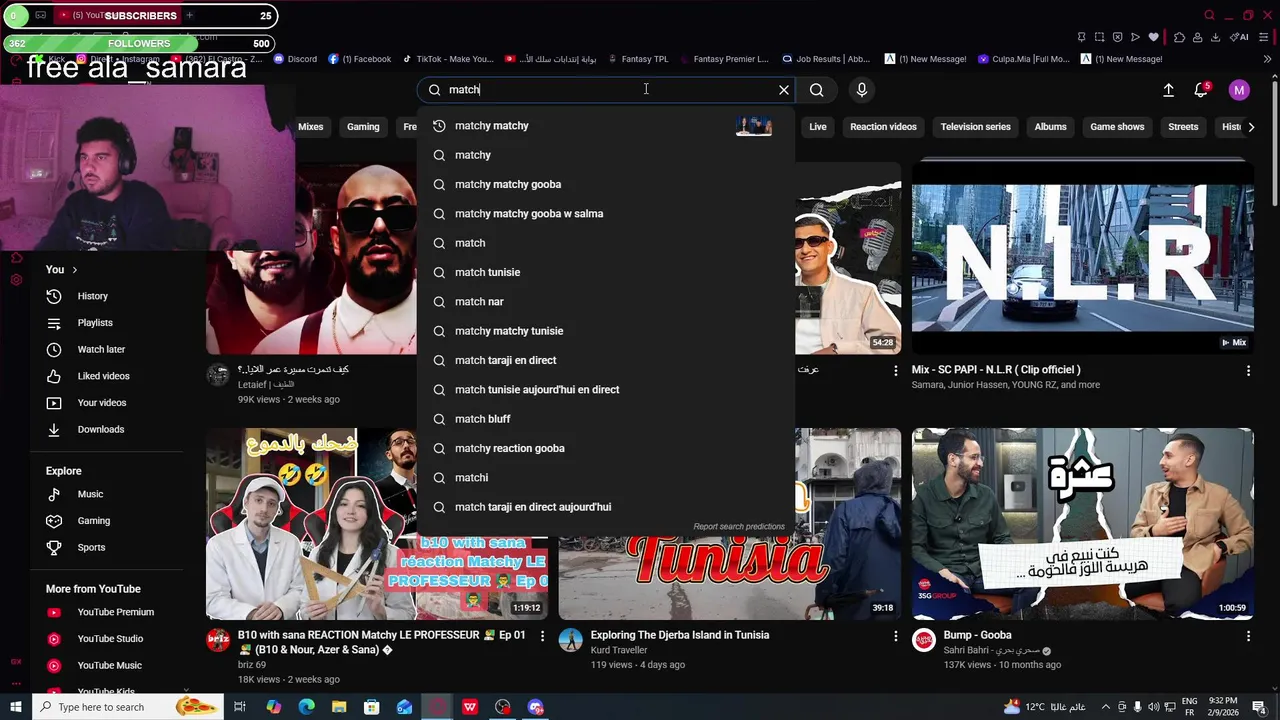Open options for B10 with sana REACTION

543,636
